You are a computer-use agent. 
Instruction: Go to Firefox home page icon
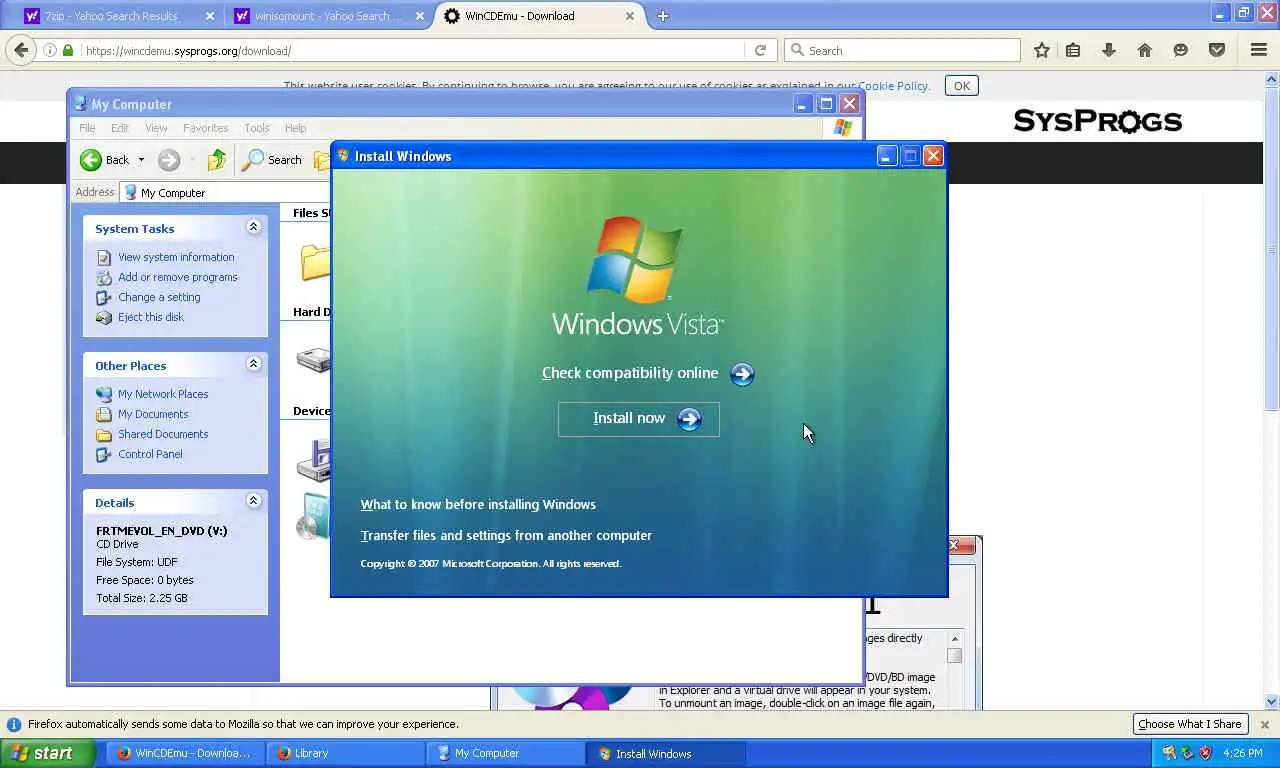[x=1144, y=50]
